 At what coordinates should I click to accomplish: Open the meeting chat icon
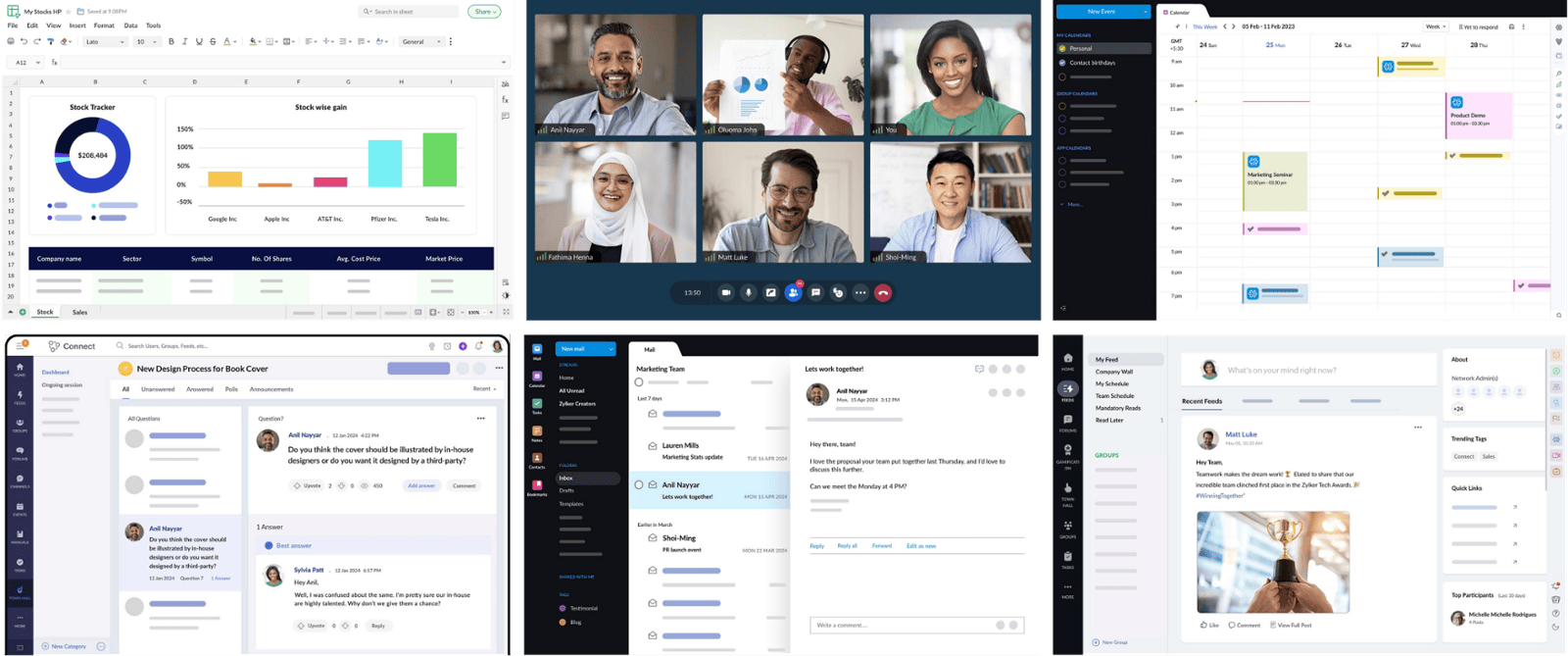pos(815,292)
